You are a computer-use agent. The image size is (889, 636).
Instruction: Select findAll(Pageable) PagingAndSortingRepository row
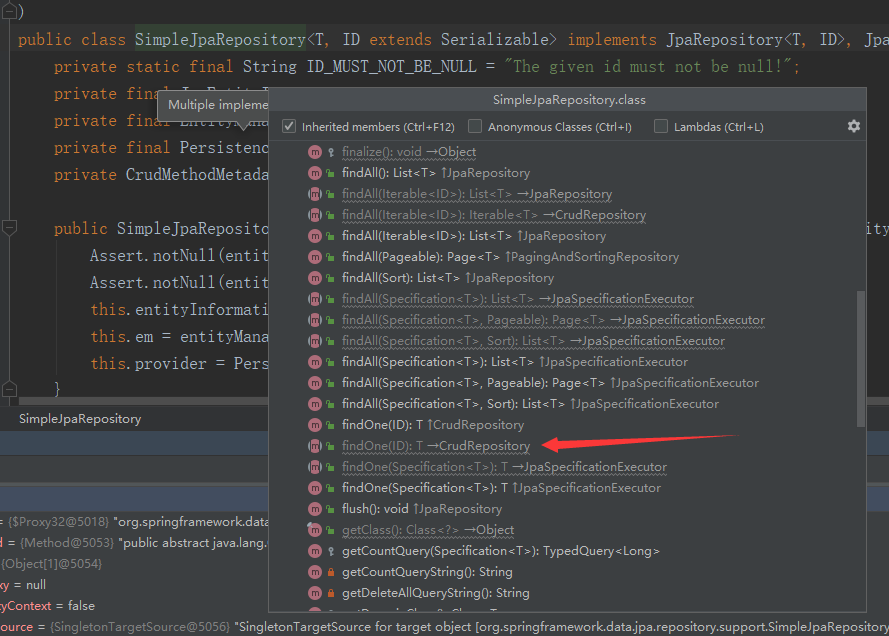click(x=567, y=257)
